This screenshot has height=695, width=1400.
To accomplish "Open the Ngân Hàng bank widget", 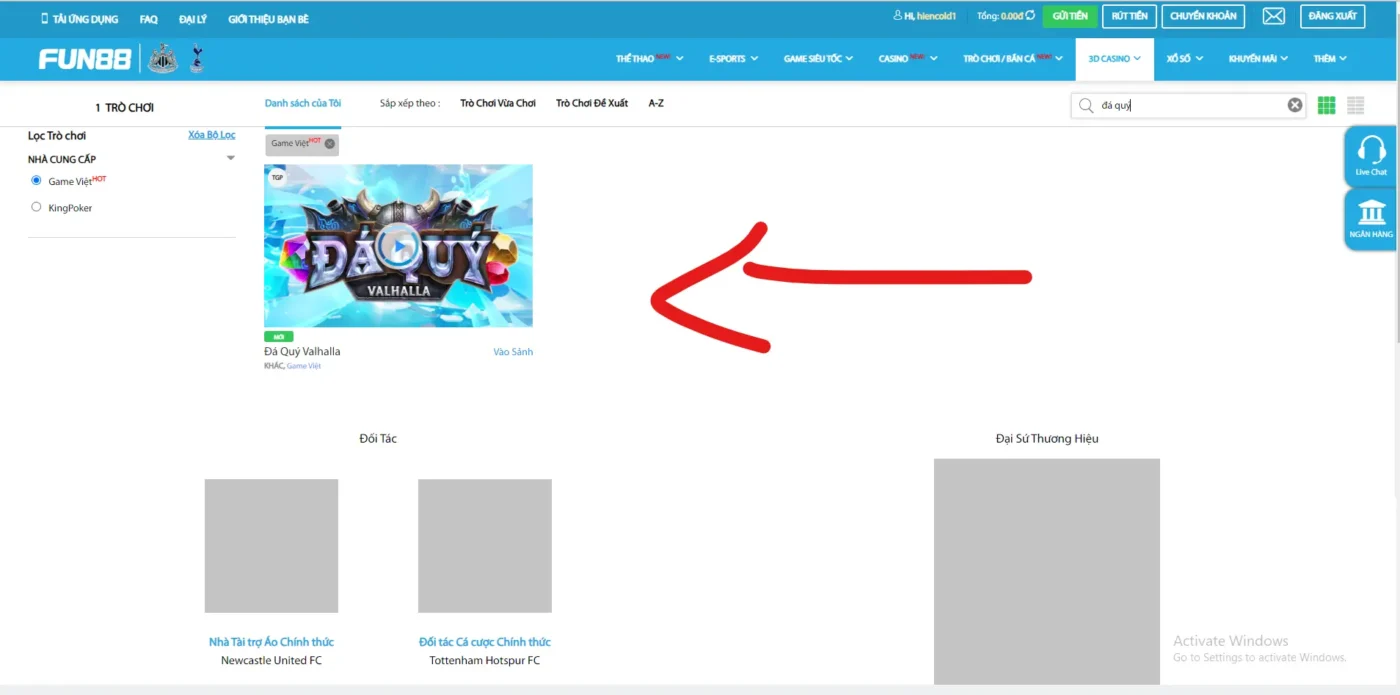I will [1370, 219].
